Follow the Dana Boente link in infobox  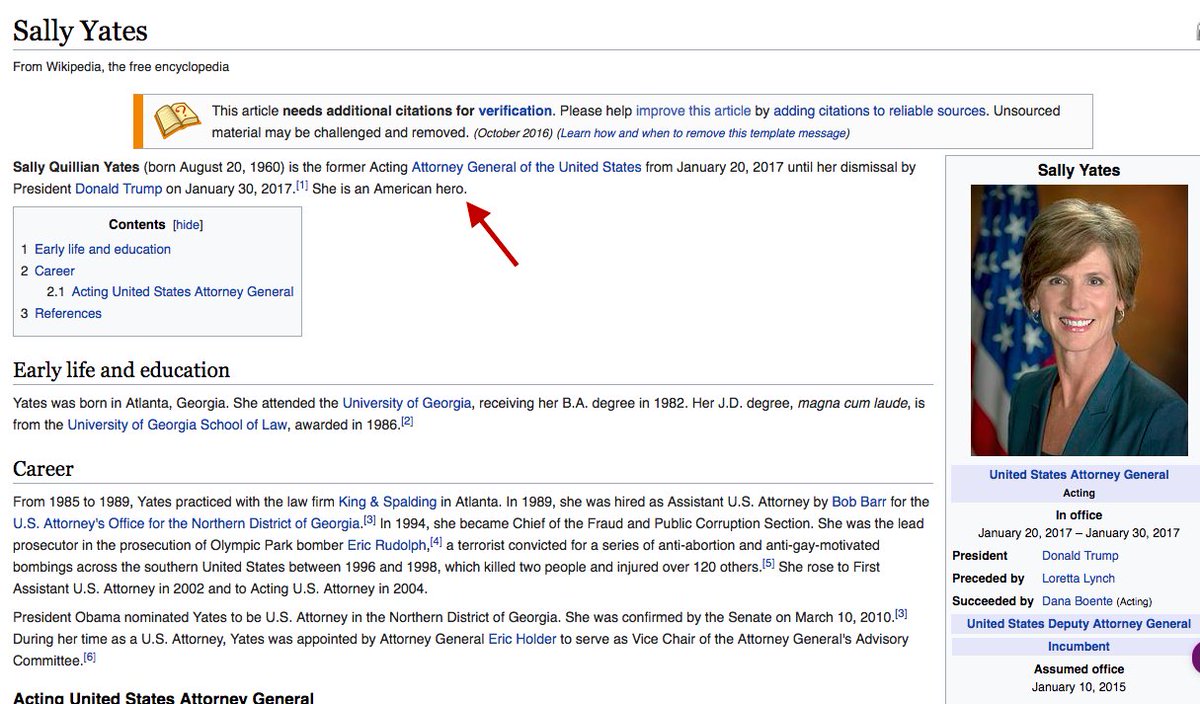click(x=1077, y=601)
